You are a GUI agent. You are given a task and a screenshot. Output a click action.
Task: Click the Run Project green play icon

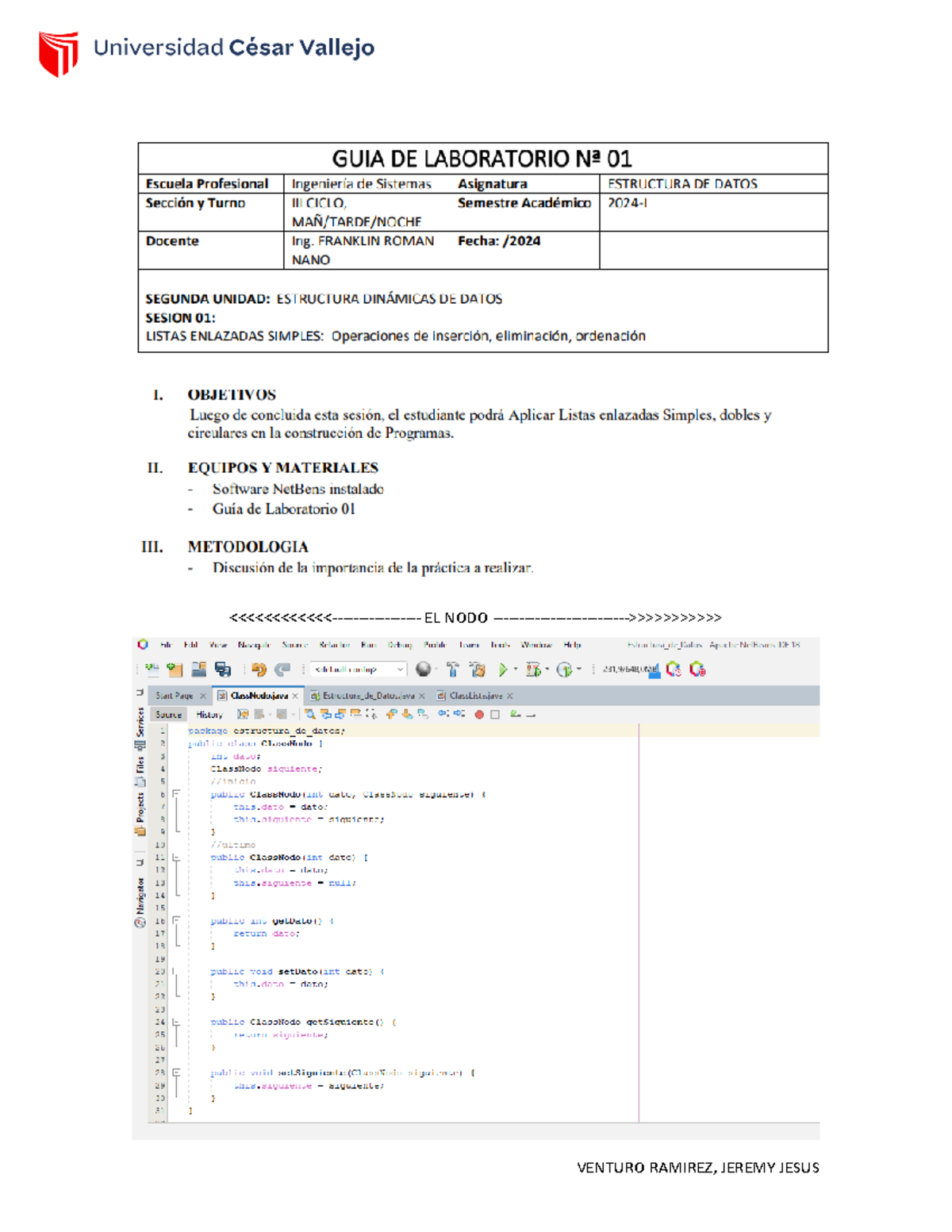(502, 670)
